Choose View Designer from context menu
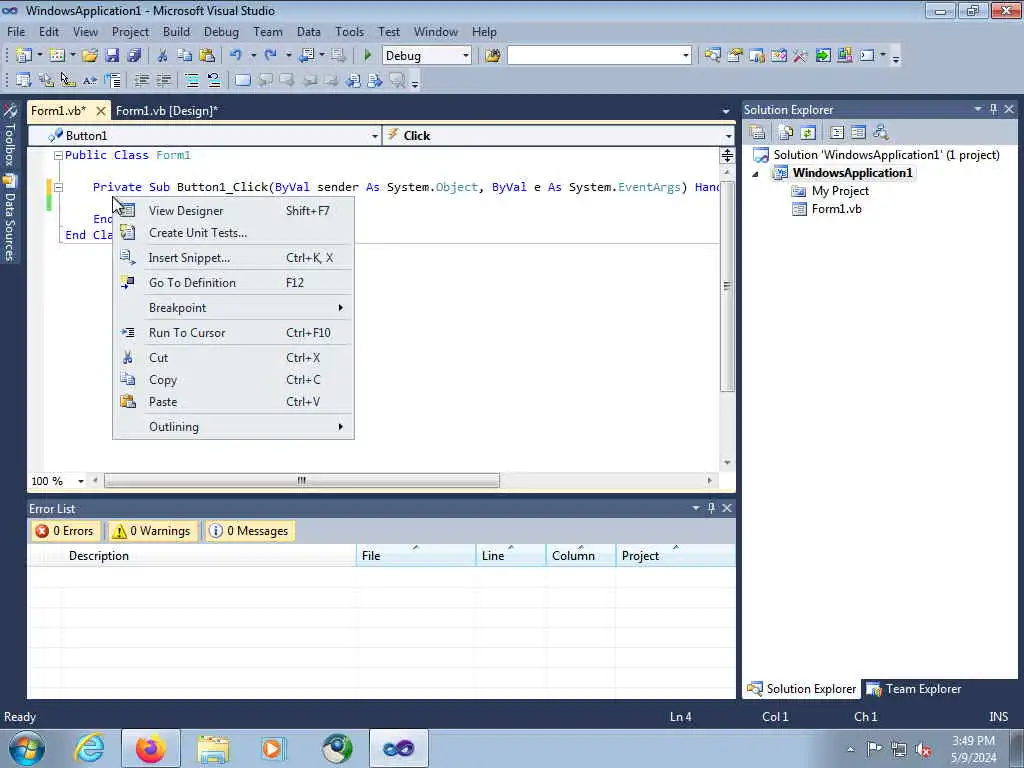Screen dimensions: 1024x768 tap(233, 210)
